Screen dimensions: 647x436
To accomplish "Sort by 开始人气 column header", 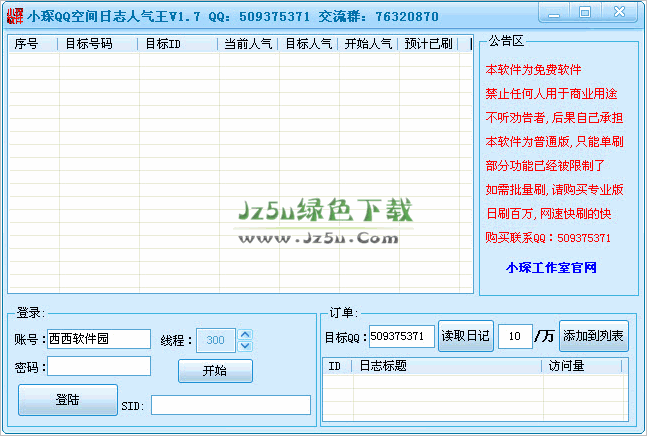I will pyautogui.click(x=368, y=44).
